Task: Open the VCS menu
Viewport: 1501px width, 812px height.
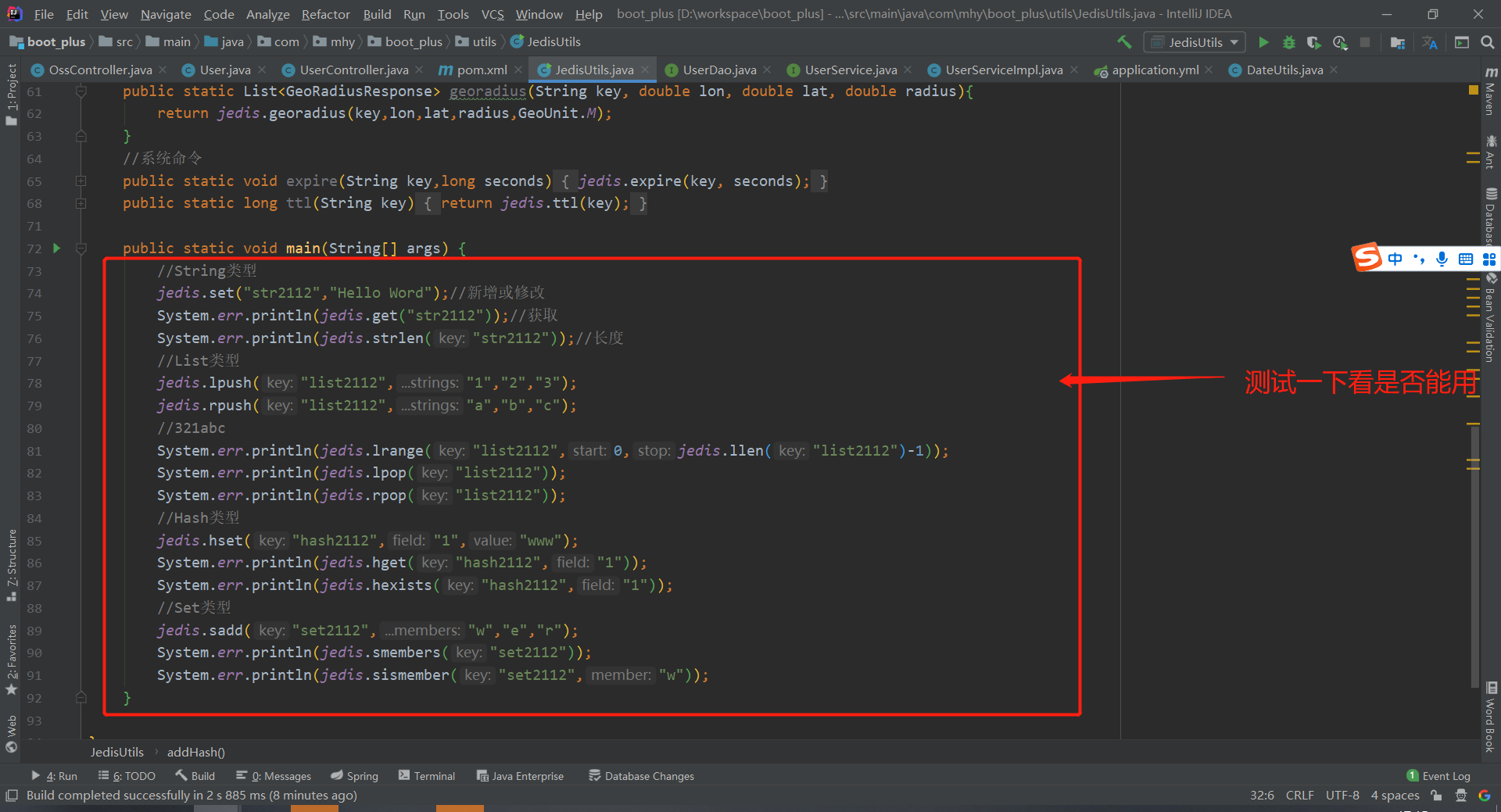Action: point(493,14)
